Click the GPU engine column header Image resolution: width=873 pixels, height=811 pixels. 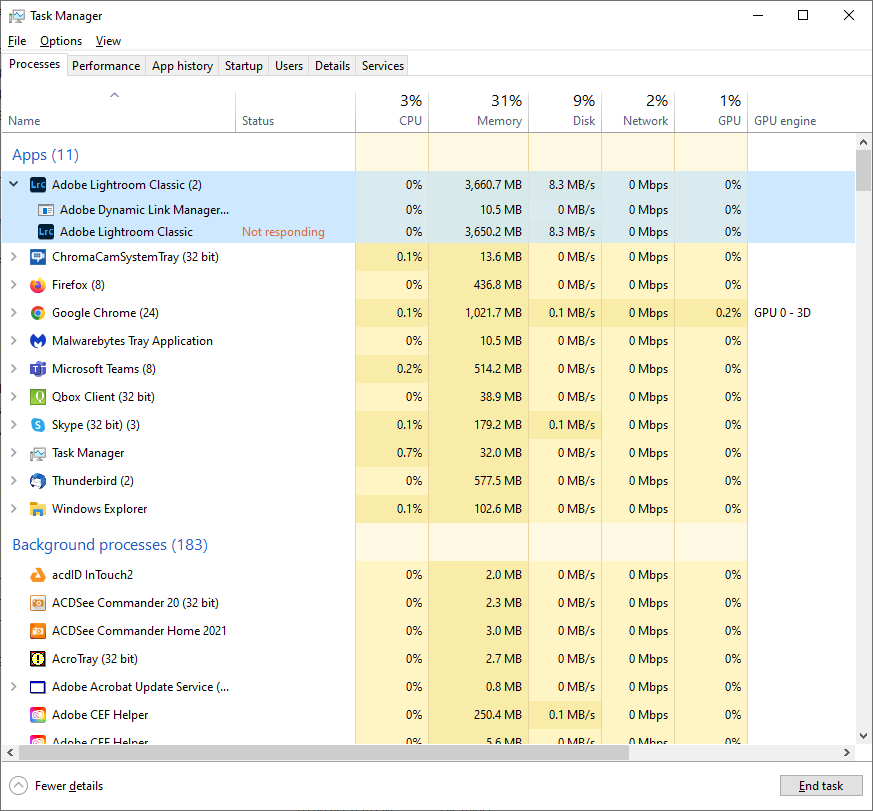click(x=802, y=111)
